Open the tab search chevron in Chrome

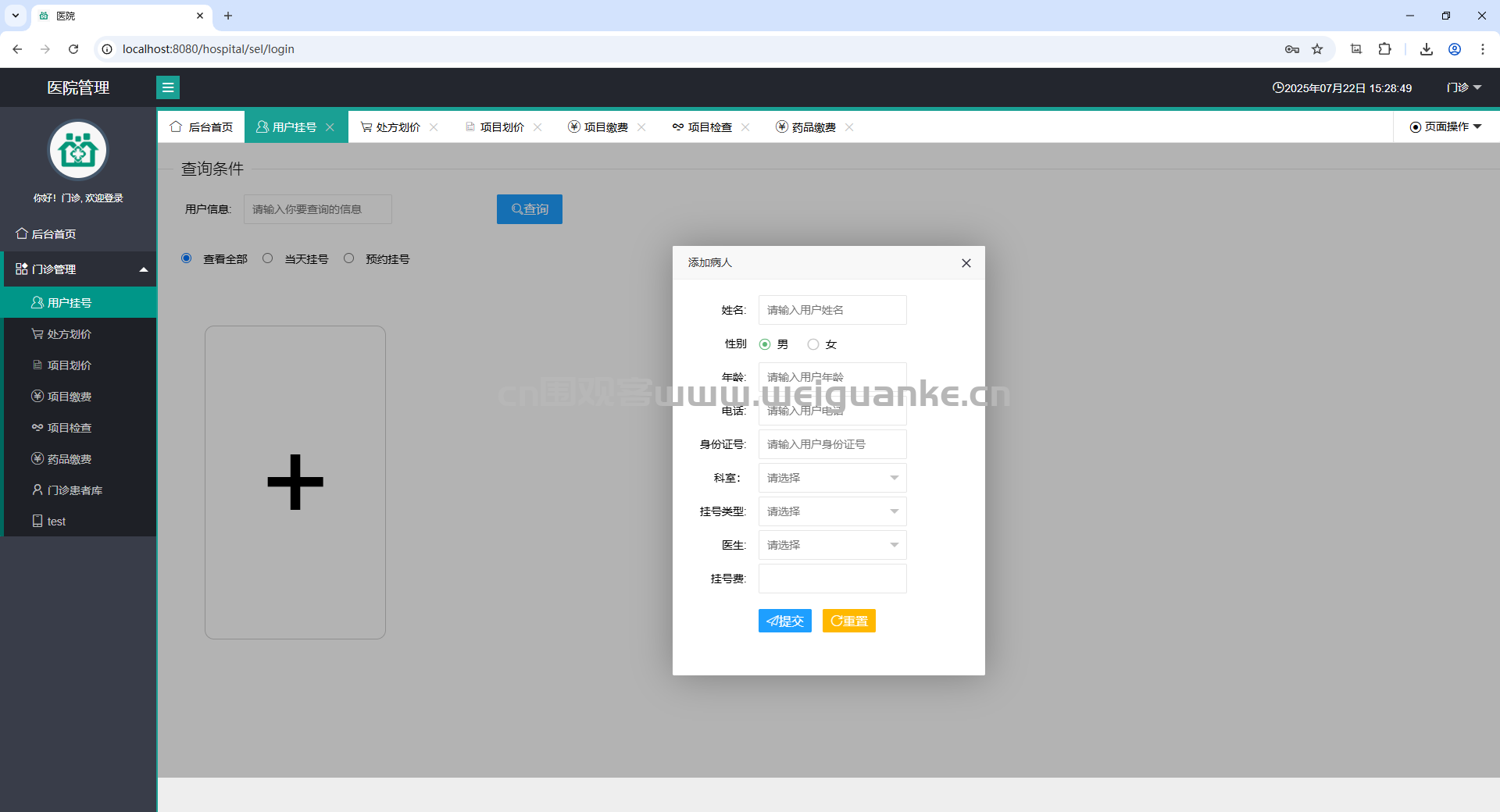pos(16,16)
